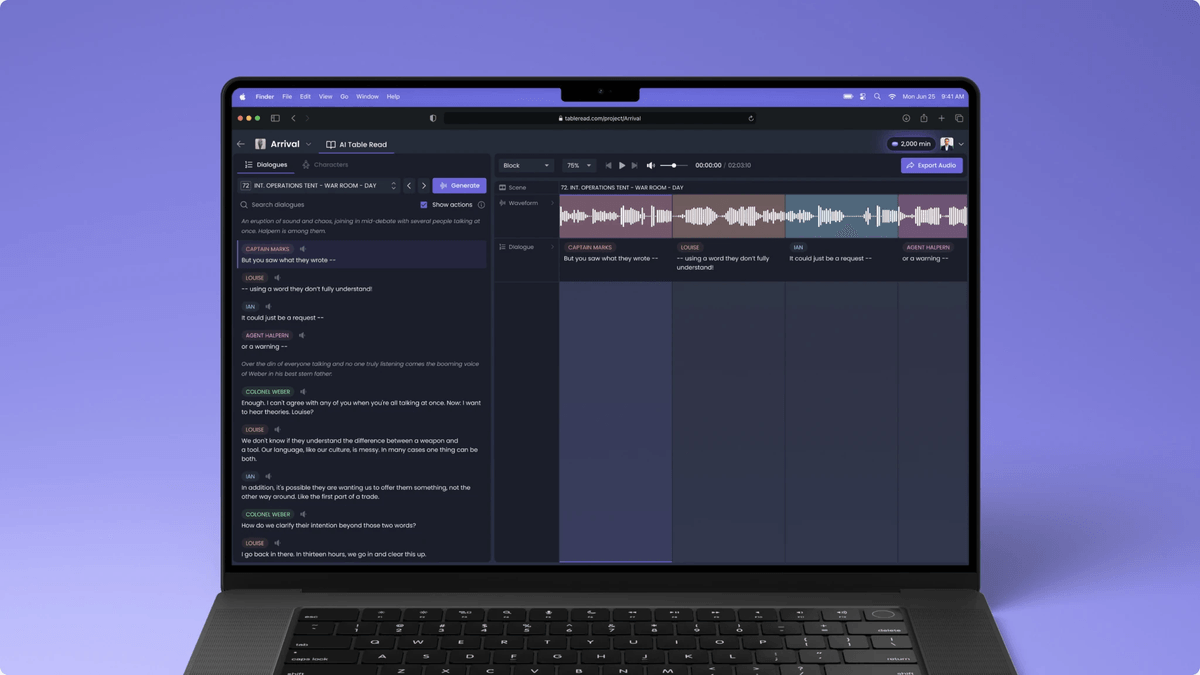Click AGENT HALPERN tag in timeline
Image resolution: width=1200 pixels, height=675 pixels.
coord(928,247)
